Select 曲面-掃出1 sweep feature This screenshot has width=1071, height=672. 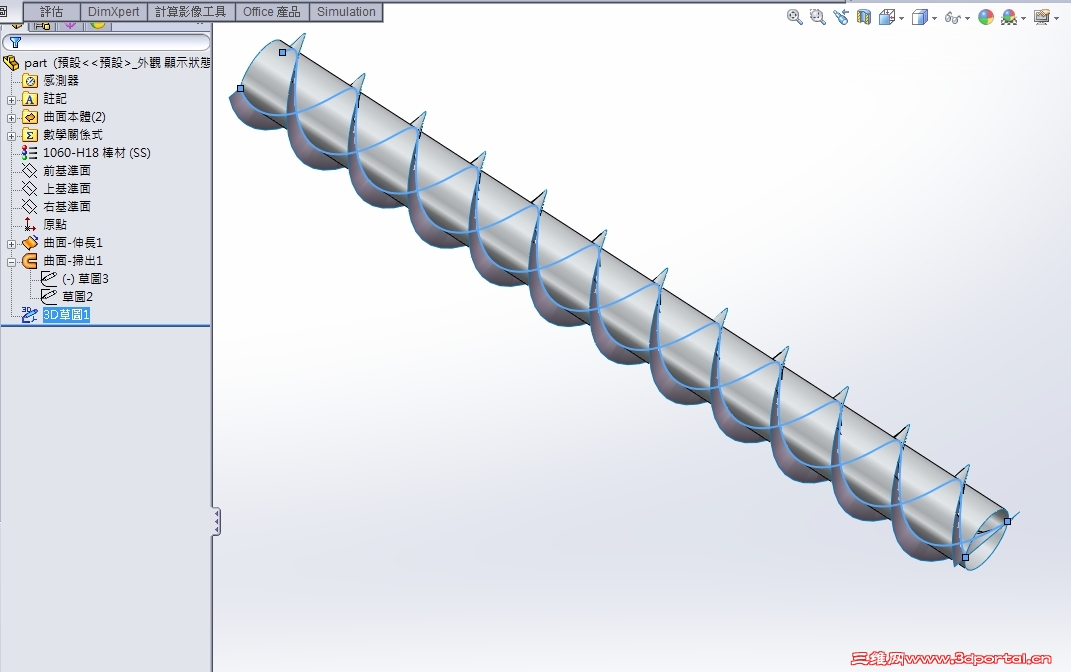pos(72,260)
